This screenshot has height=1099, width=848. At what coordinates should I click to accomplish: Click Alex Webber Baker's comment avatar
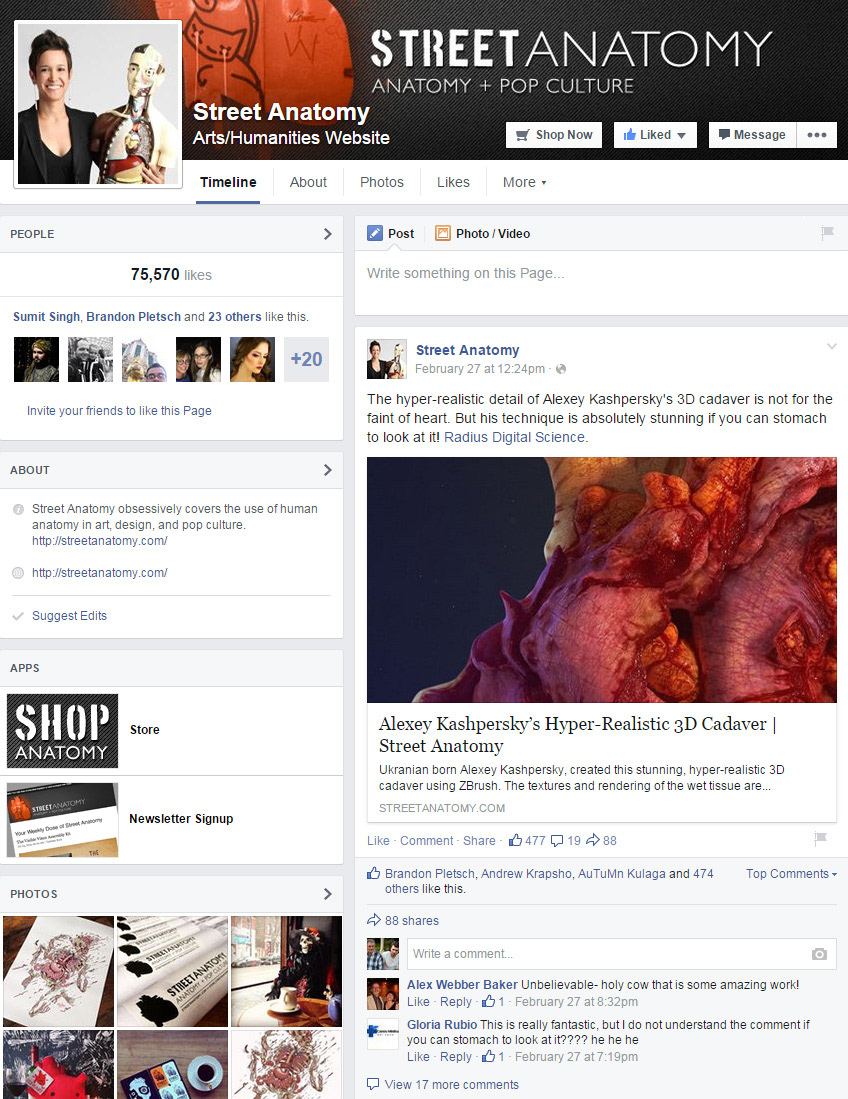pyautogui.click(x=383, y=993)
